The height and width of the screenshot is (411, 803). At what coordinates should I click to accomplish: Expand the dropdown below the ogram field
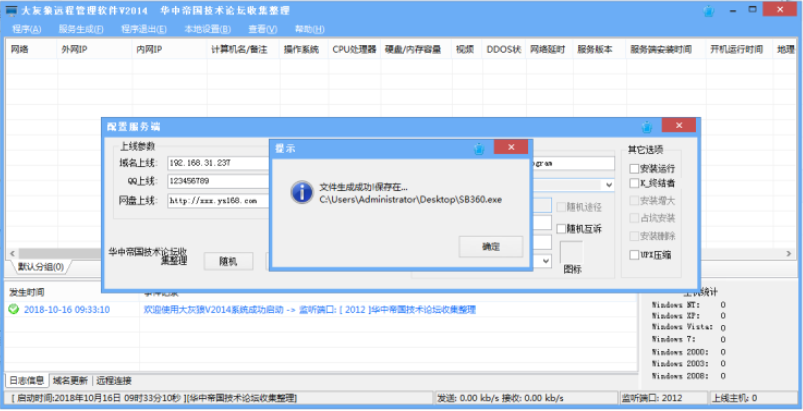[x=608, y=185]
